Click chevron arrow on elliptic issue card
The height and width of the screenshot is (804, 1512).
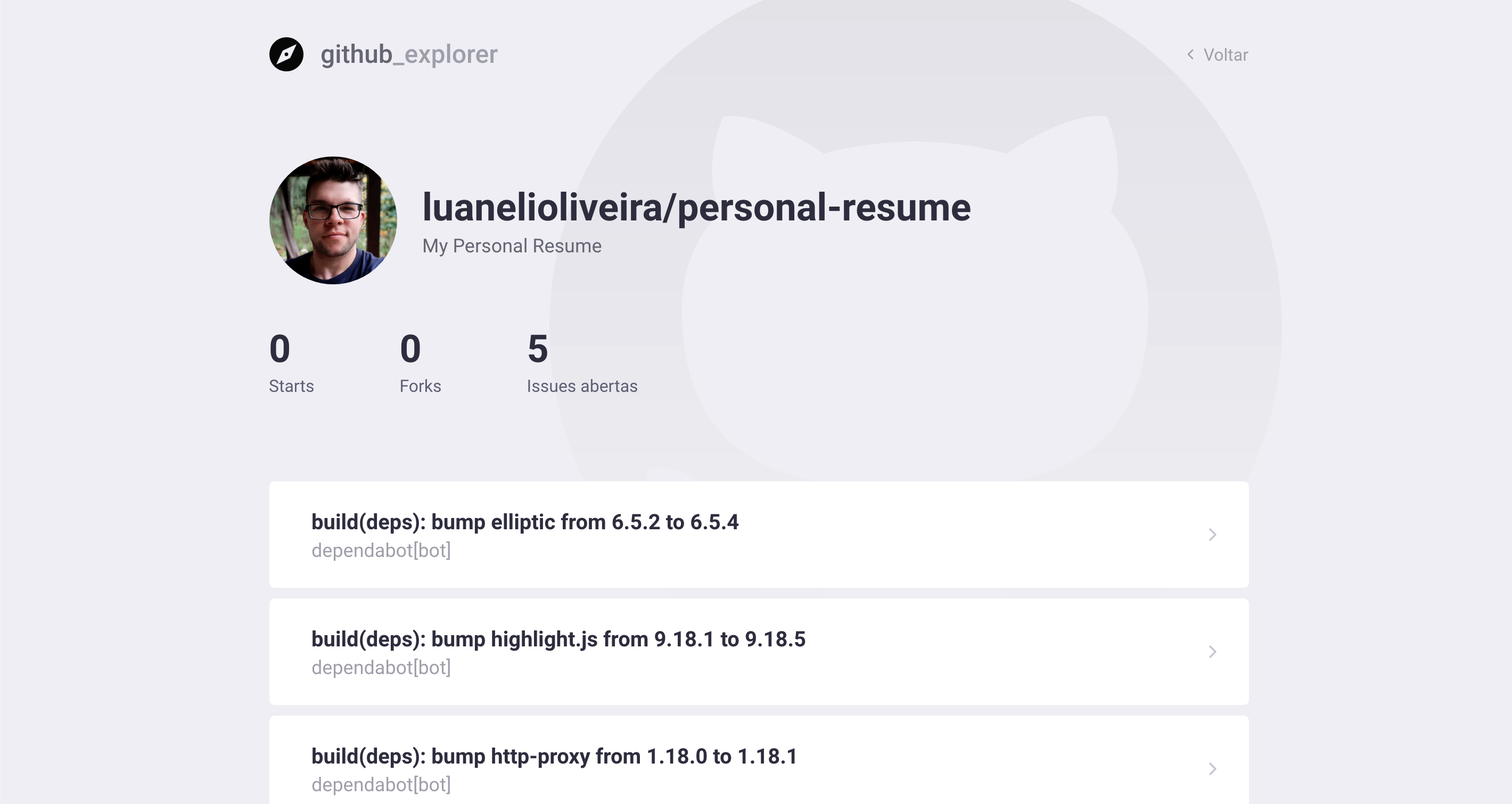1212,535
